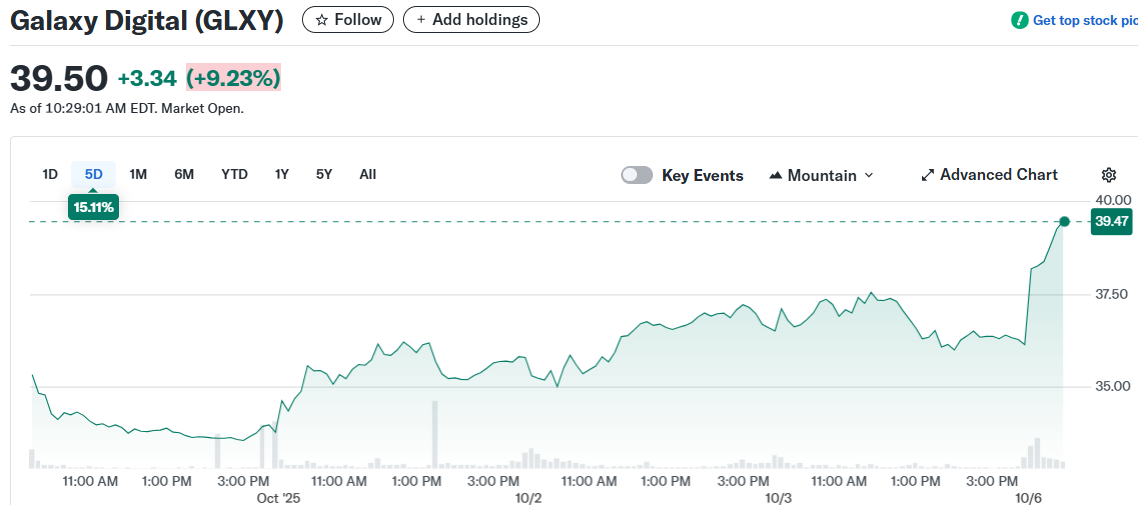Select the All time range
This screenshot has width=1138, height=505.
368,174
